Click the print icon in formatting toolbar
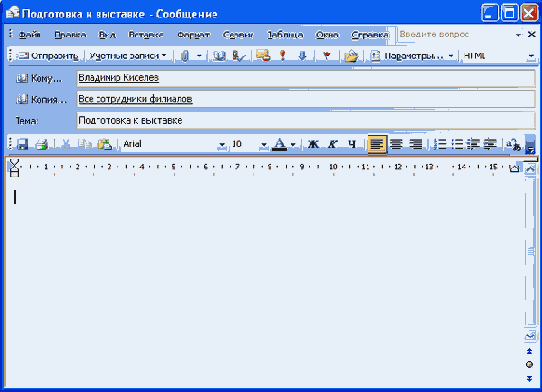Screen dimensions: 542x392 [x=42, y=144]
